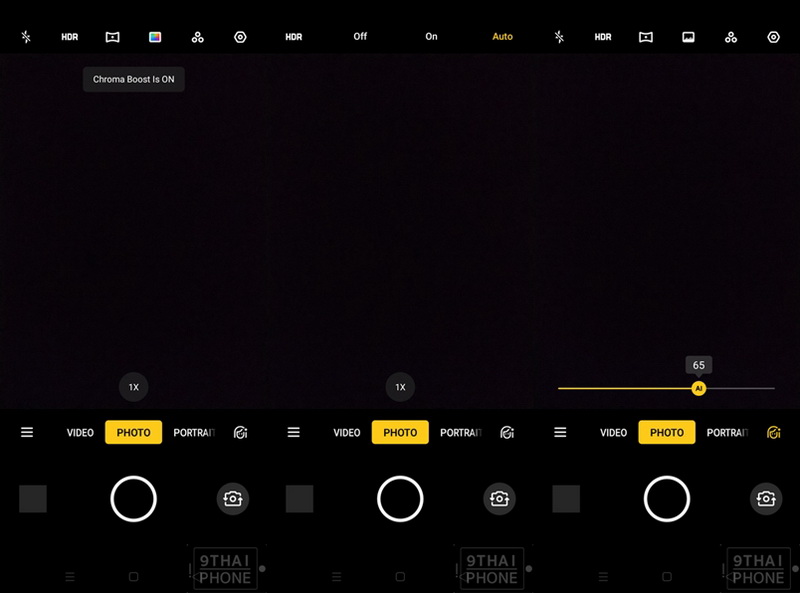The width and height of the screenshot is (800, 593).
Task: Open gallery thumbnail in the beauty slider screen
Action: point(566,499)
